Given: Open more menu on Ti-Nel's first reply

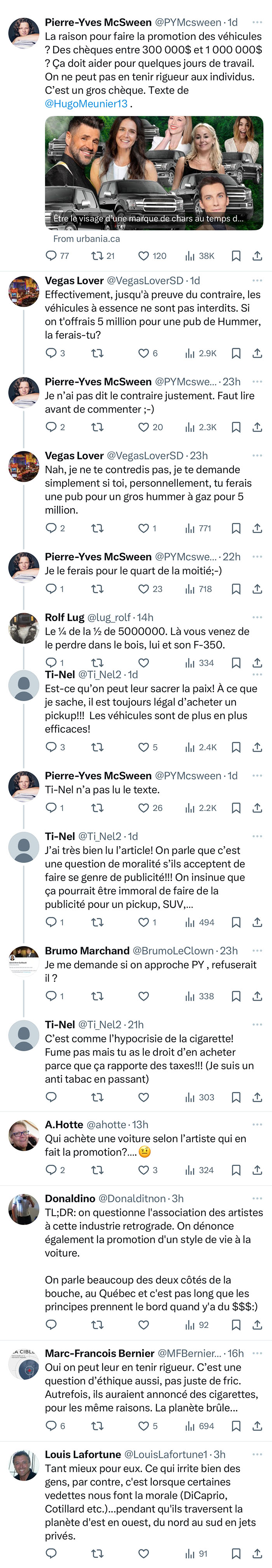Looking at the screenshot, I should (x=257, y=674).
